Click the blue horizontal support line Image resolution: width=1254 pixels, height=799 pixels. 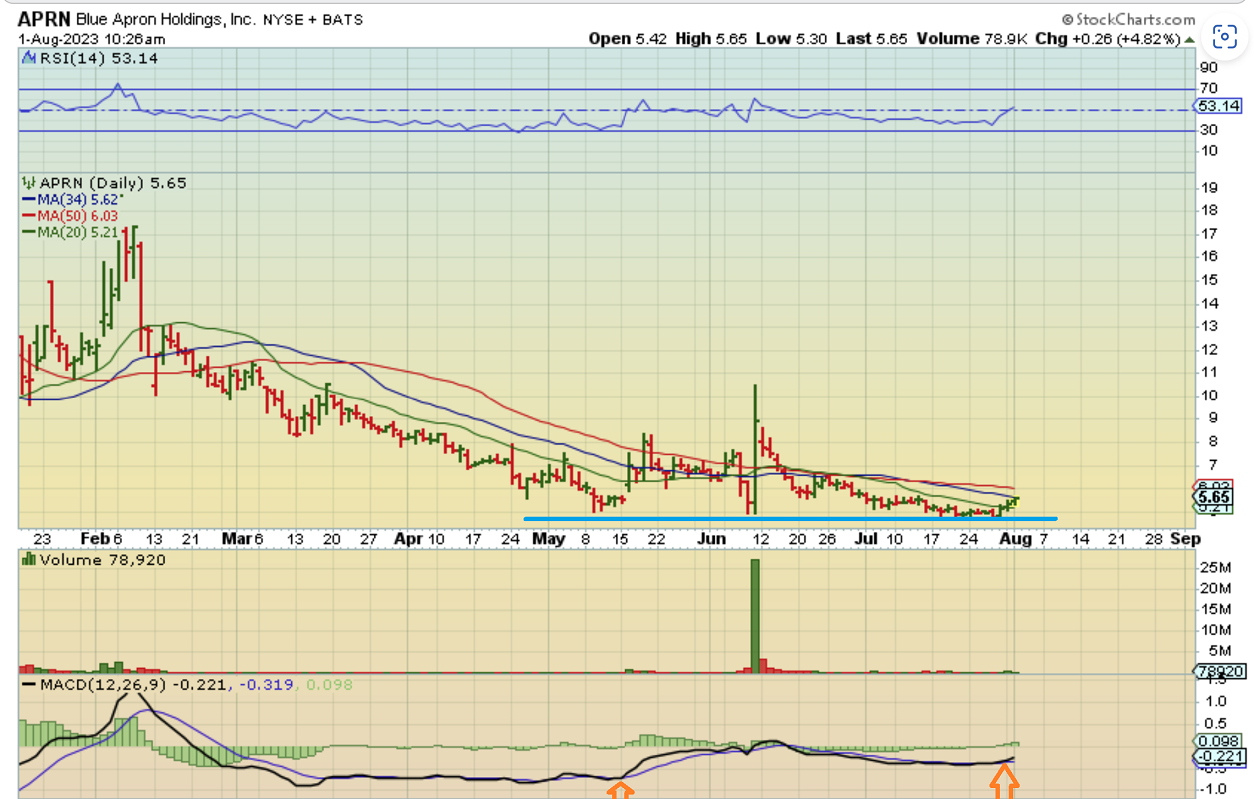790,518
